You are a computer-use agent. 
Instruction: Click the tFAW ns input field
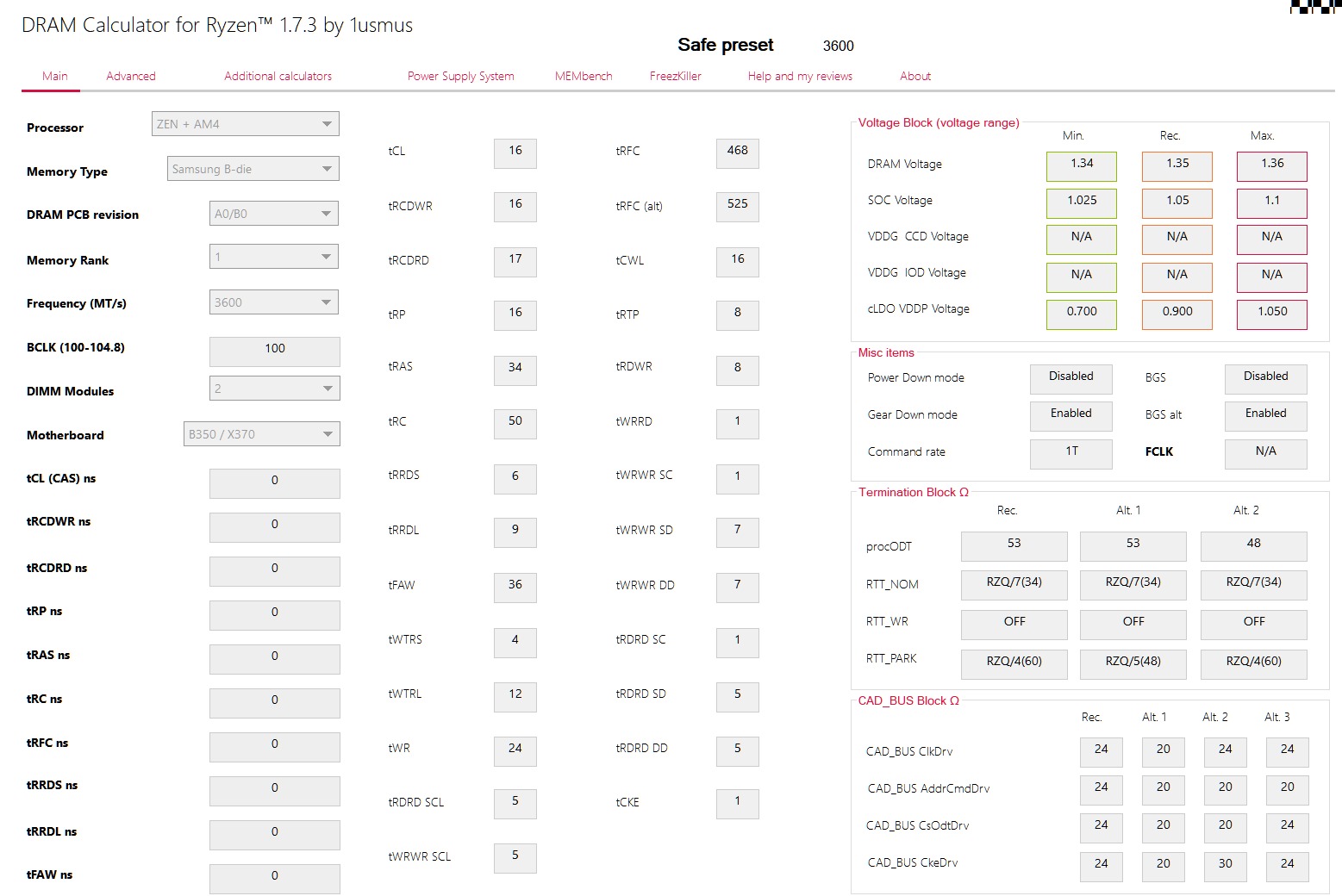tap(275, 879)
